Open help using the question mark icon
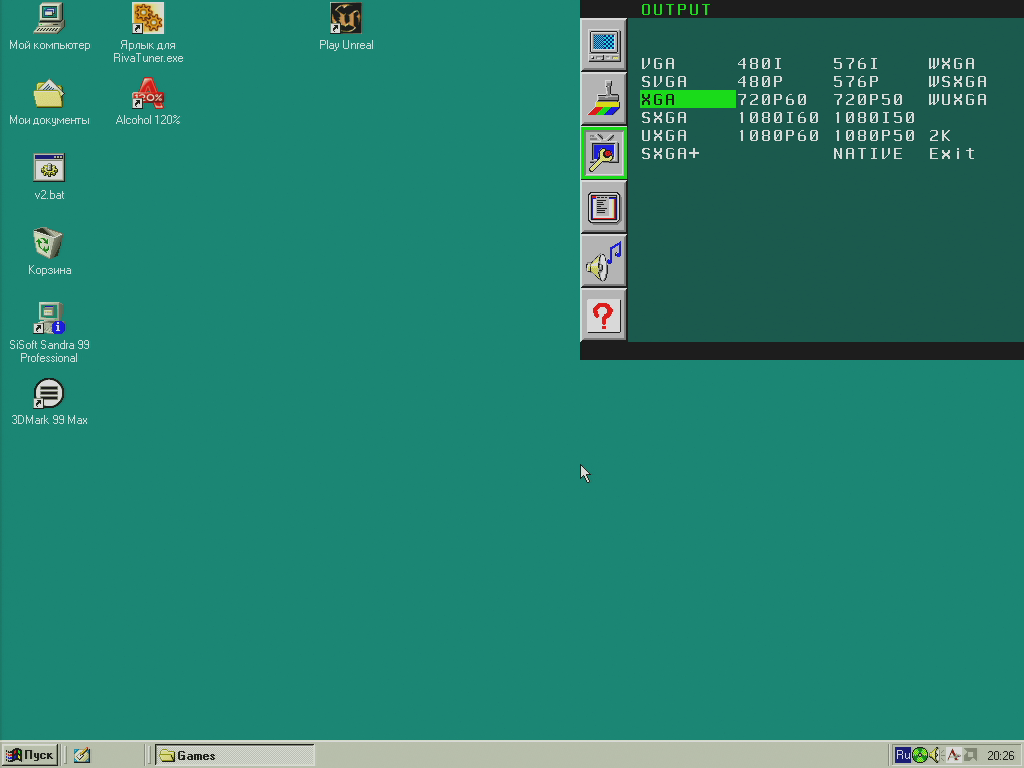This screenshot has width=1024, height=768. pos(603,315)
